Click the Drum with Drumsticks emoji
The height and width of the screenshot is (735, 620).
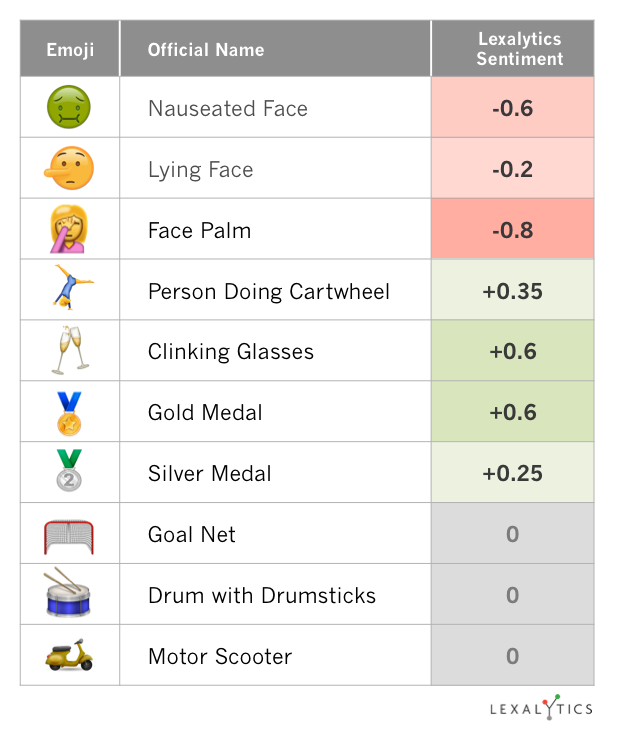69,595
